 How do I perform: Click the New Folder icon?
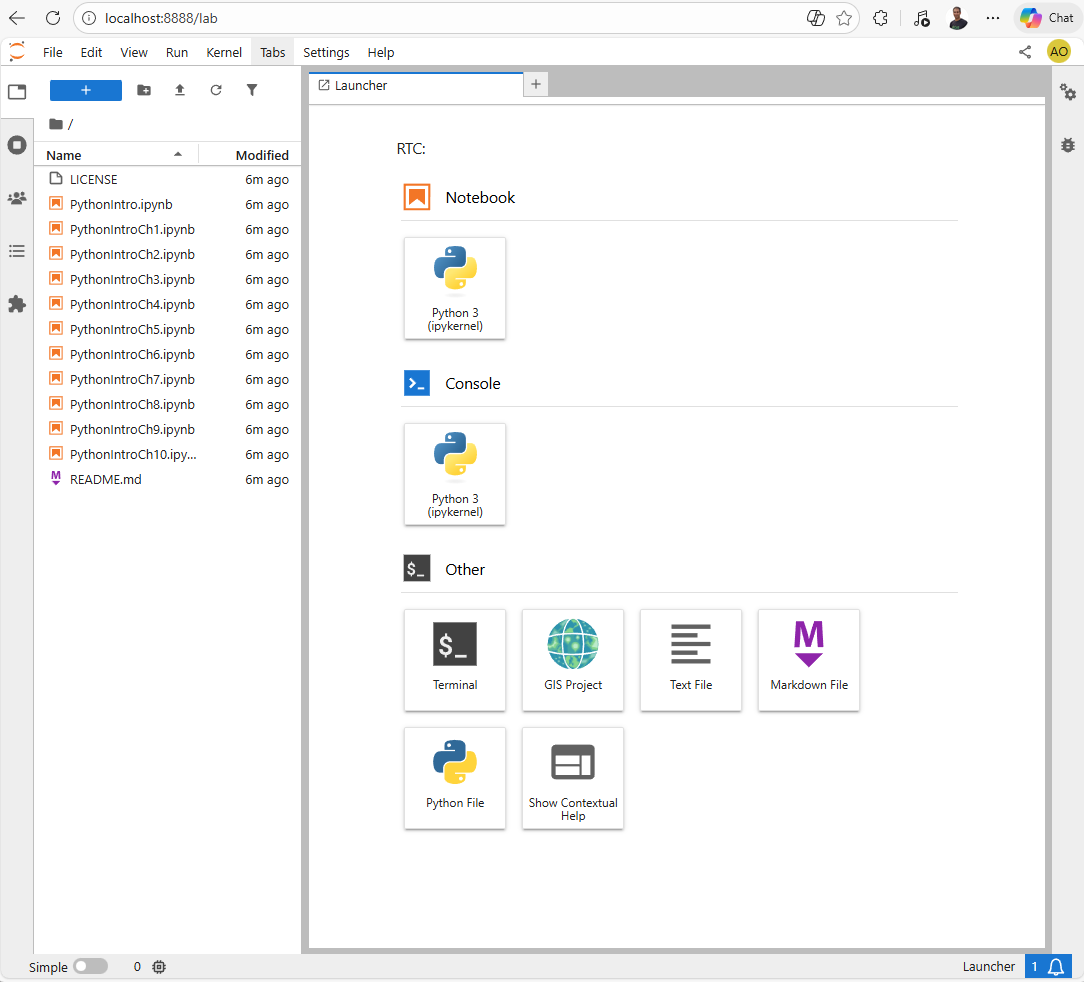click(x=144, y=90)
